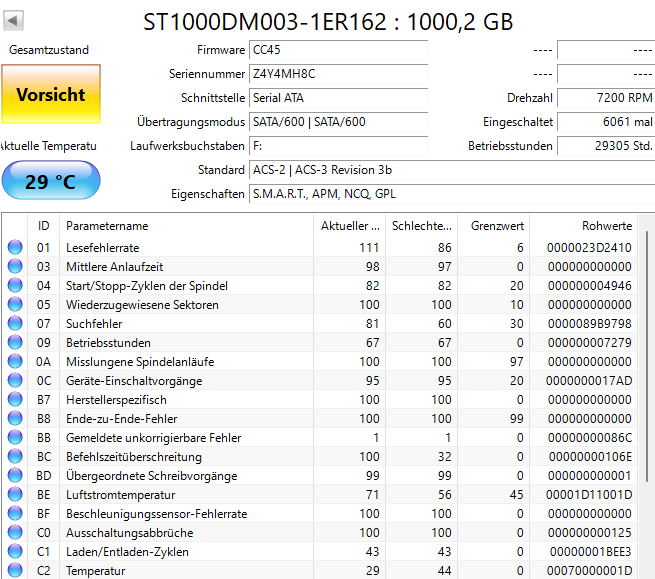Select Luftstromtemperatur parameter name

tap(121, 495)
